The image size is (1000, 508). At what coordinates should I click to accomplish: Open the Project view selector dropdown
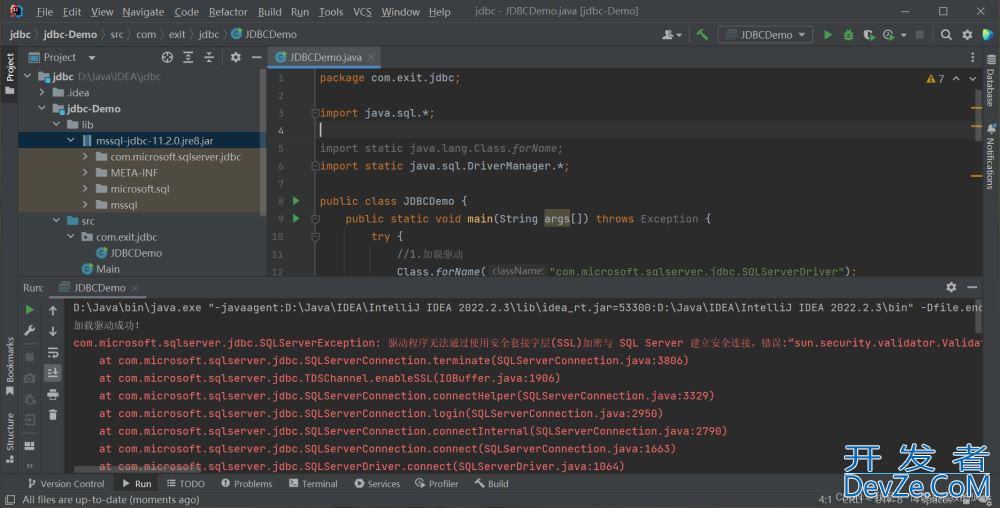pos(92,57)
